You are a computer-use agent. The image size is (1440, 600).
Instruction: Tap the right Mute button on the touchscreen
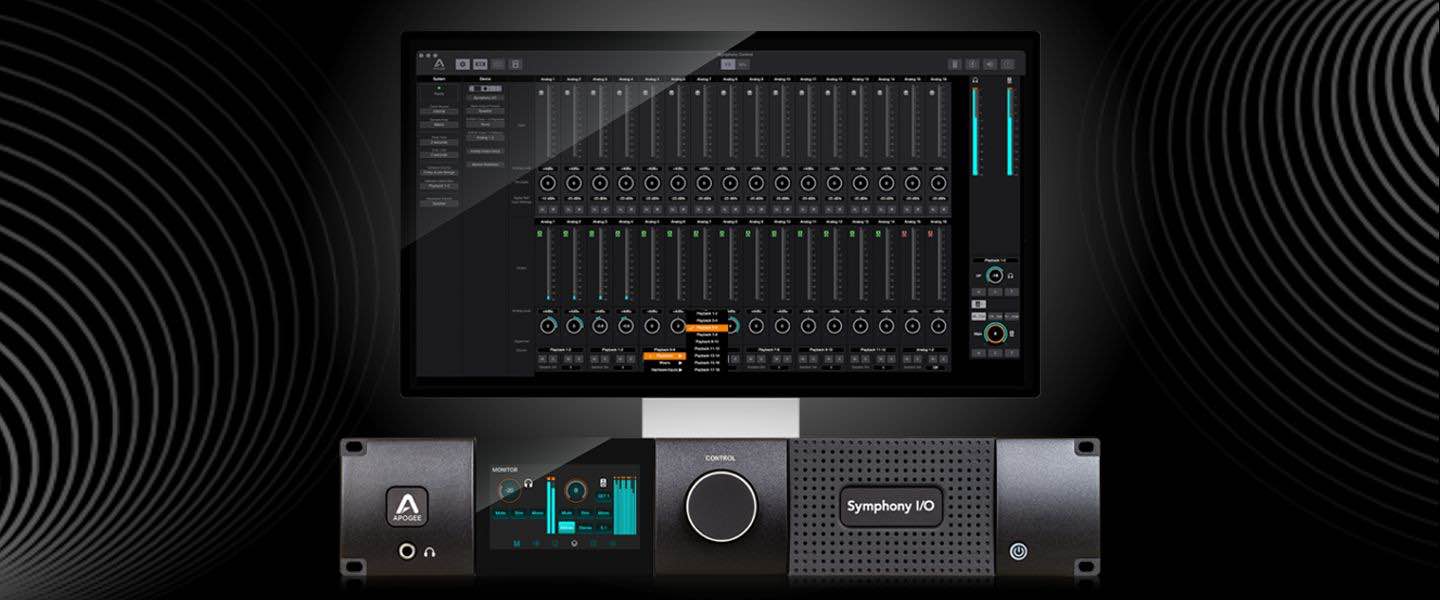click(x=566, y=513)
